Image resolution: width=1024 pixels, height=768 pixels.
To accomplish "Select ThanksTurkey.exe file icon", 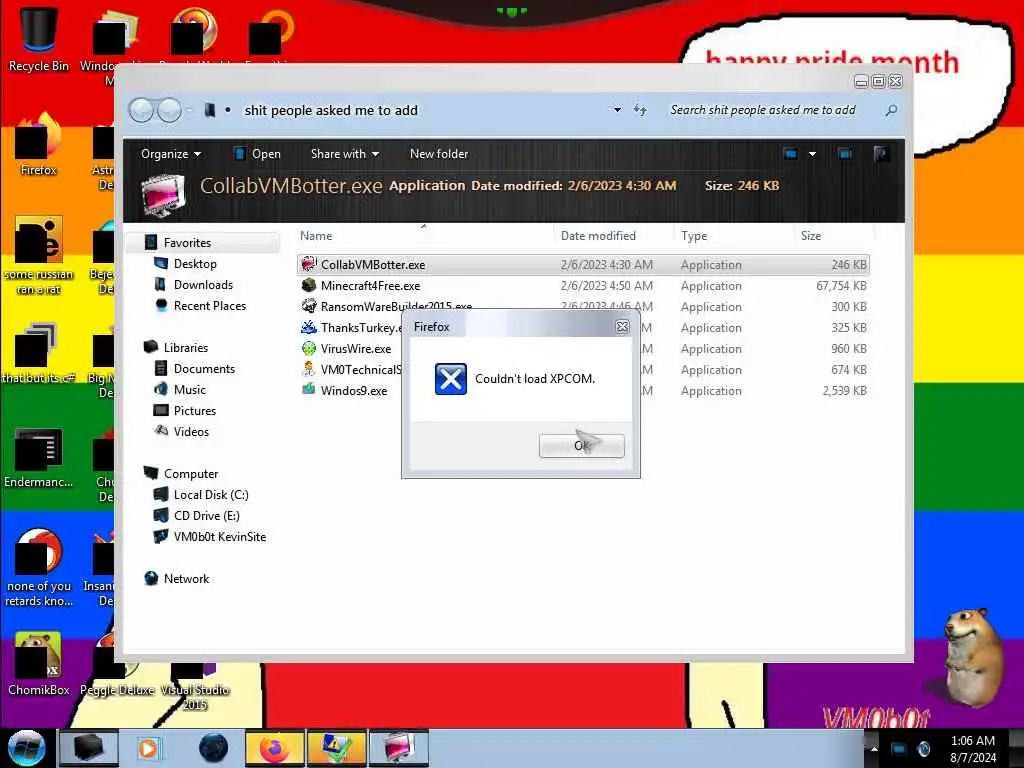I will coord(308,327).
